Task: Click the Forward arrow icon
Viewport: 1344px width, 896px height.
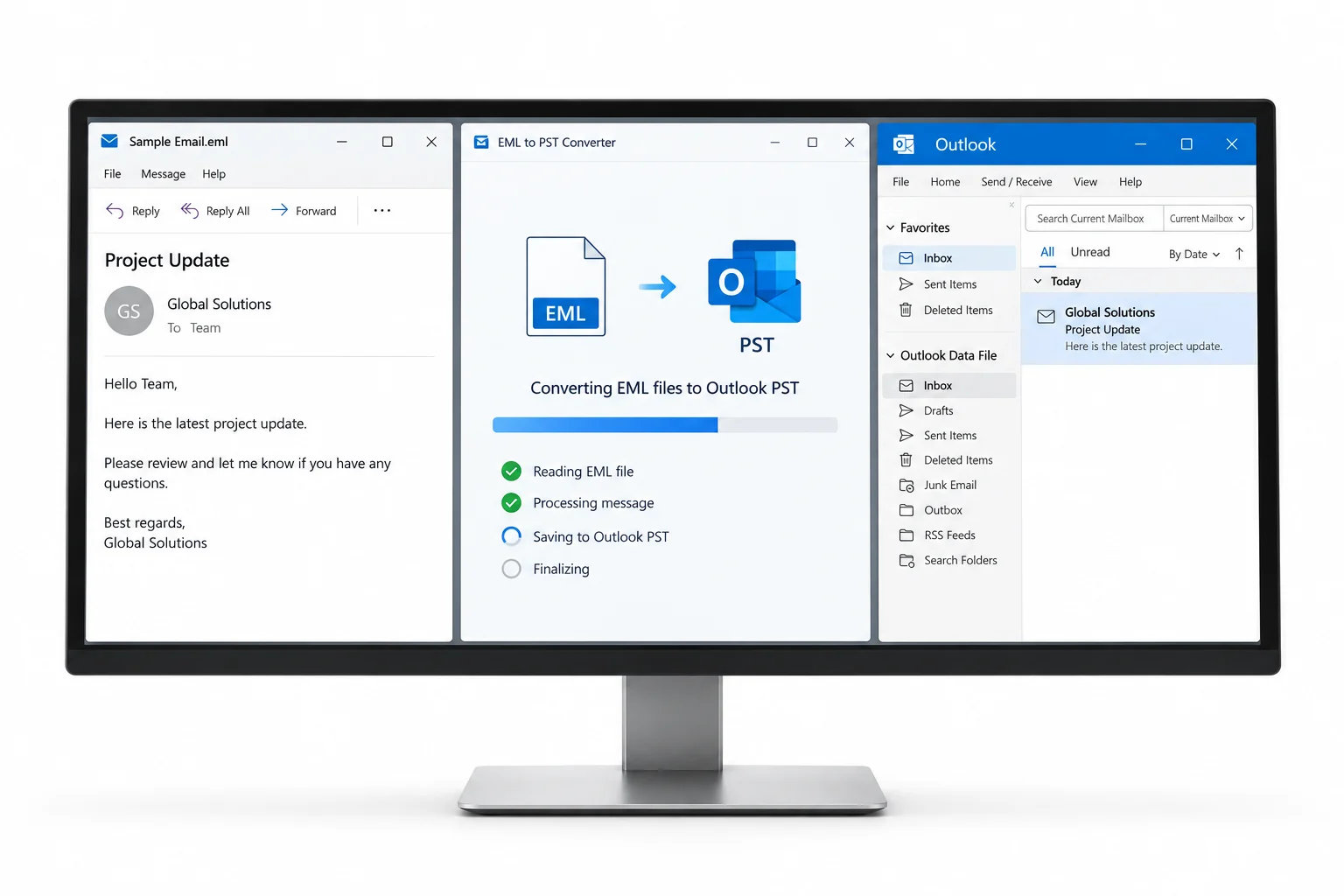Action: [x=280, y=210]
